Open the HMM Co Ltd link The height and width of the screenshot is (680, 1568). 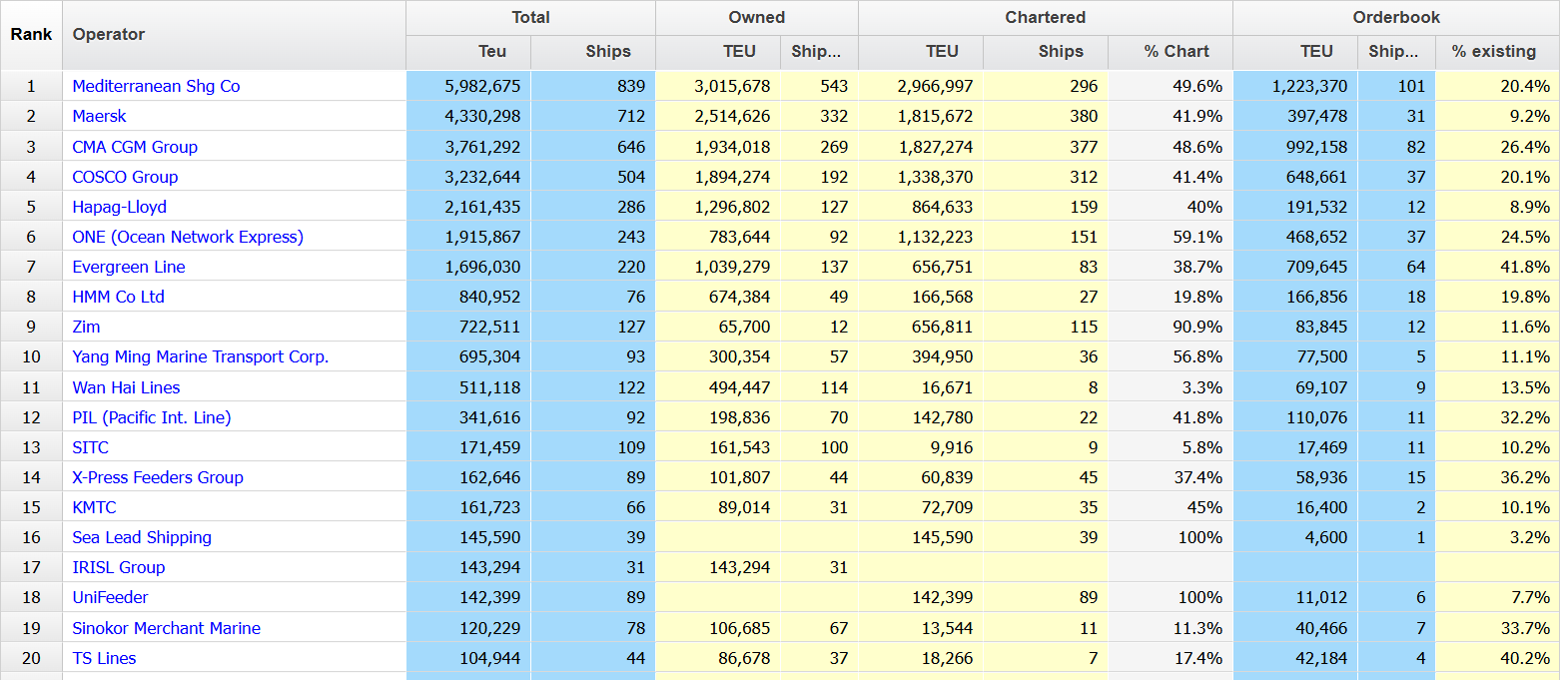click(118, 297)
